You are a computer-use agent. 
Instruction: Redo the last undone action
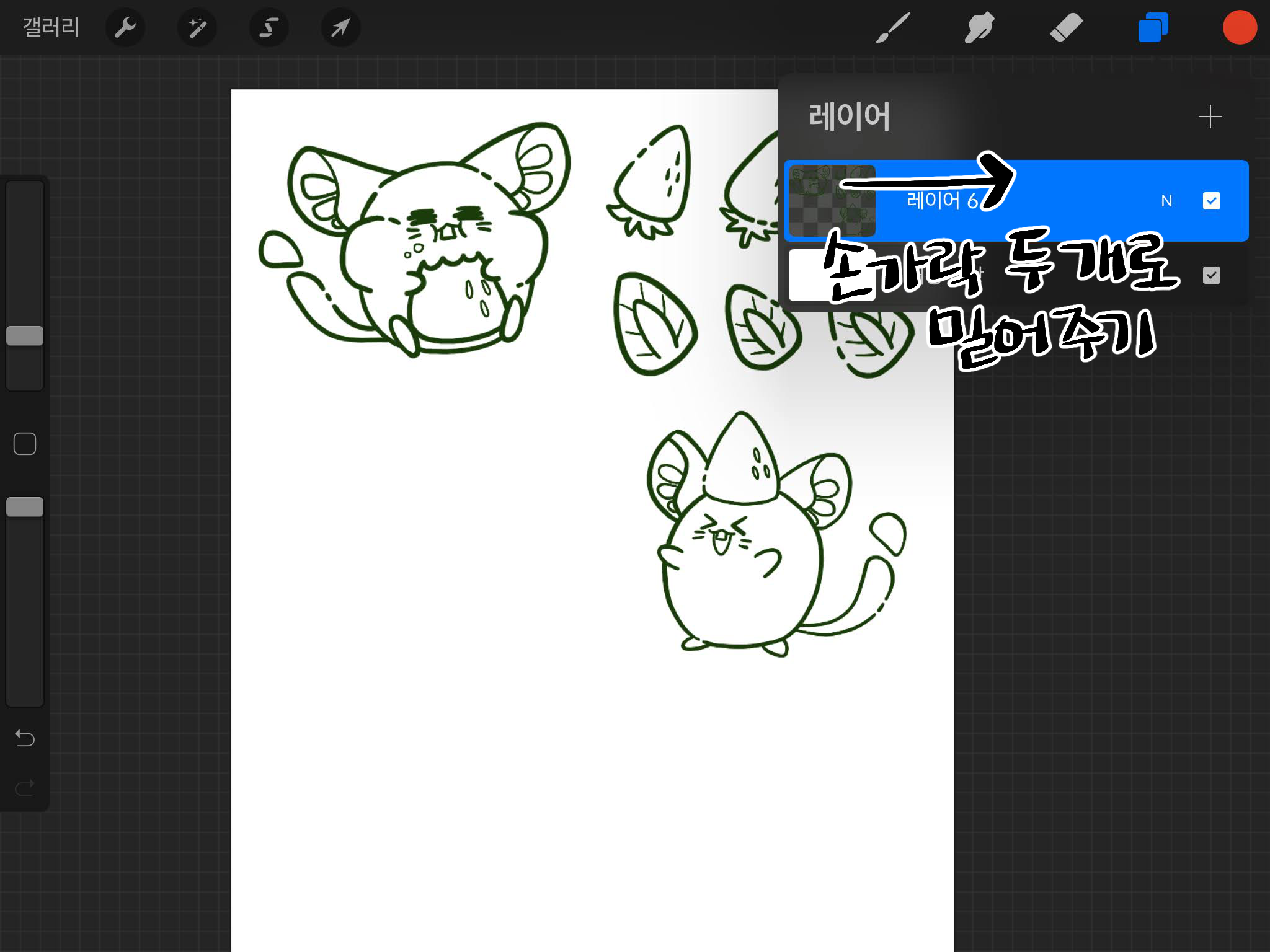pos(25,788)
